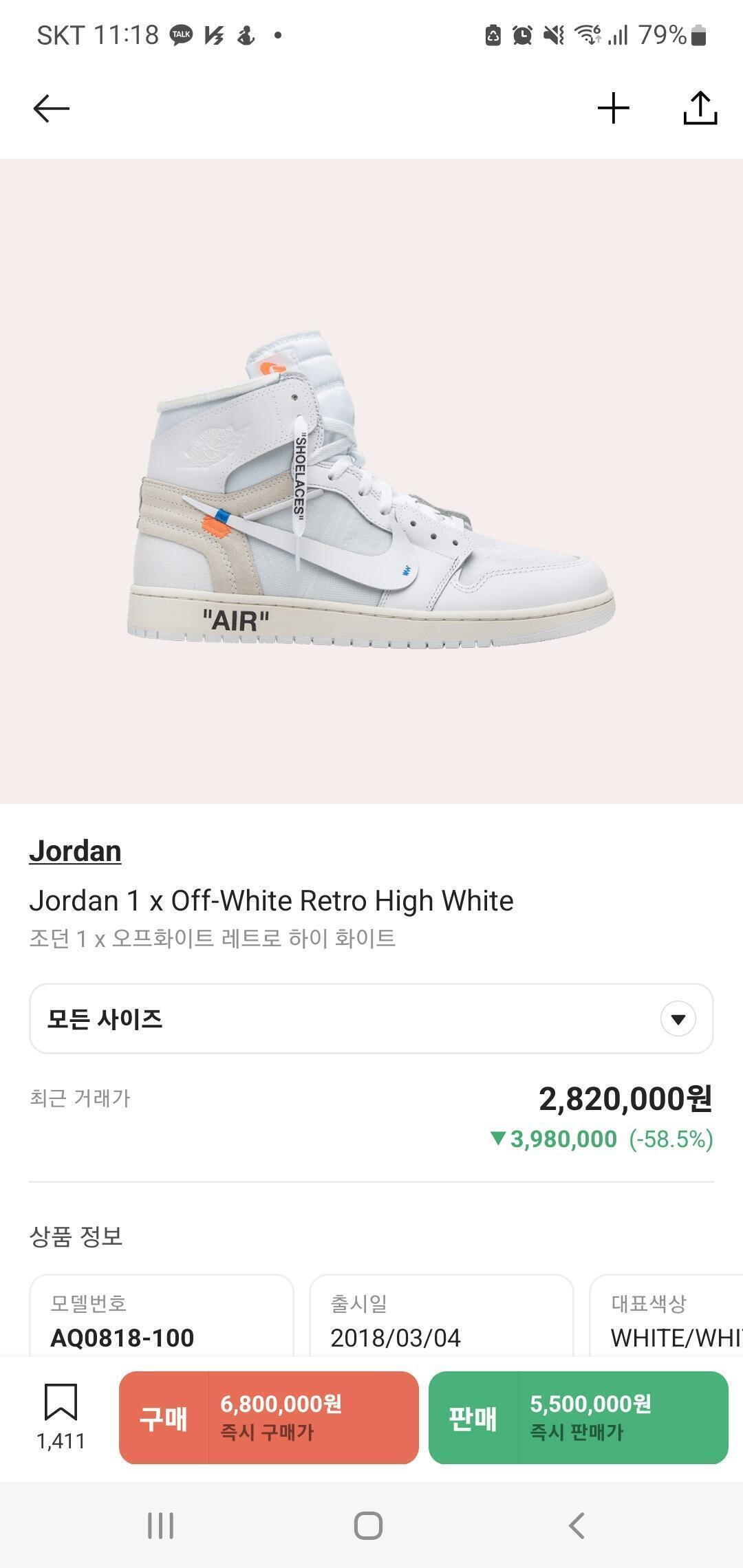Open the share icon
This screenshot has width=743, height=1568.
click(700, 109)
